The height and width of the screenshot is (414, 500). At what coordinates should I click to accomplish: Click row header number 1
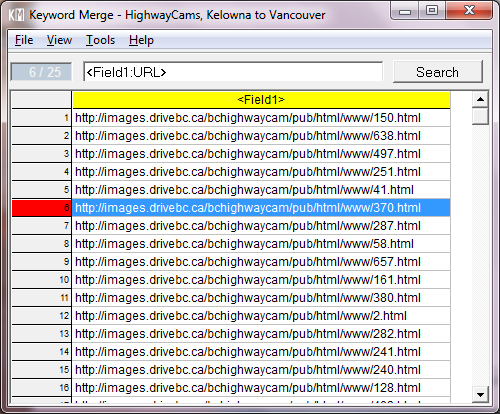point(42,118)
